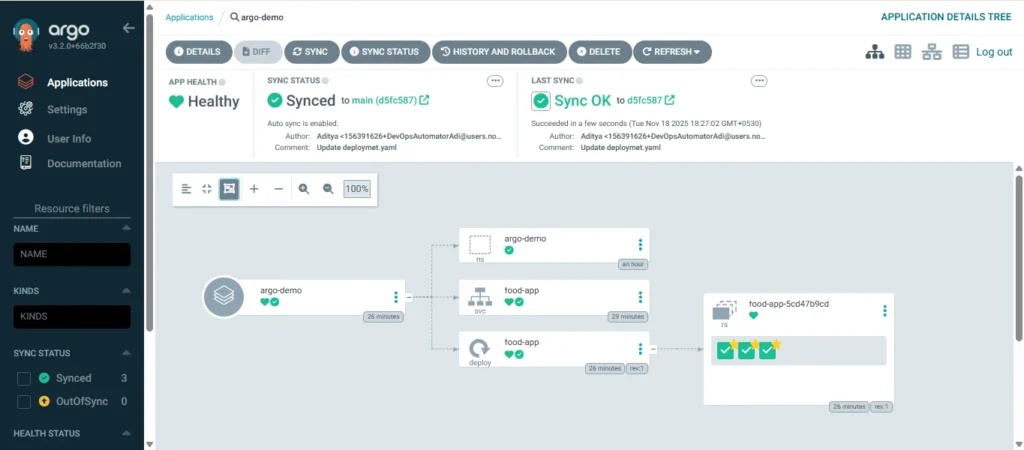Collapse the Sync Status filter section
Image resolution: width=1024 pixels, height=450 pixels.
tap(126, 354)
